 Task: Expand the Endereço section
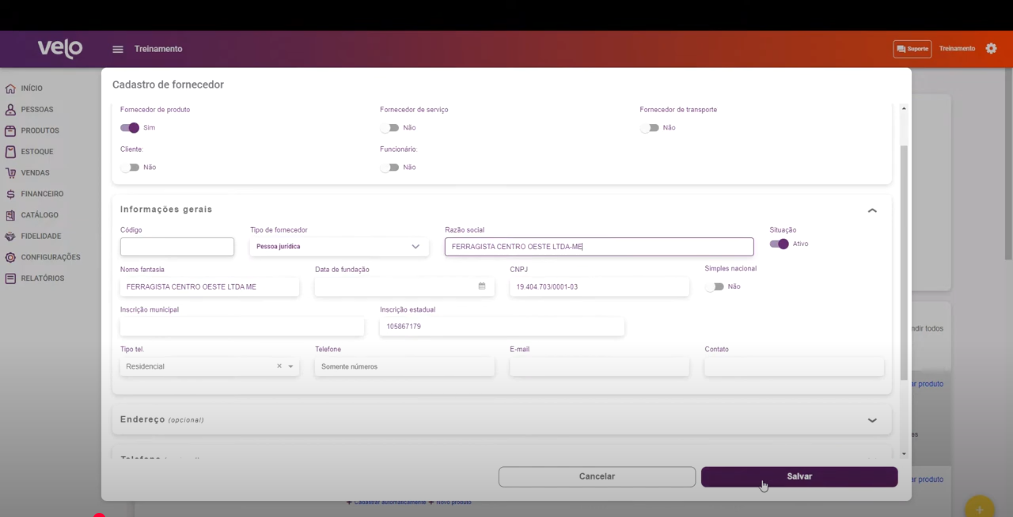tap(872, 420)
